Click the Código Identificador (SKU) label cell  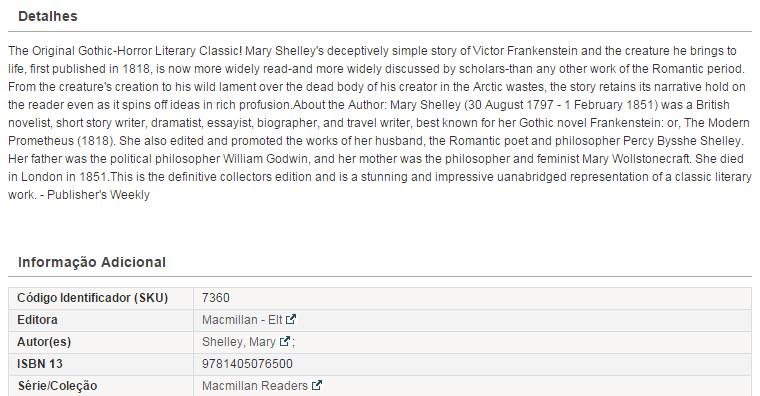tap(101, 298)
